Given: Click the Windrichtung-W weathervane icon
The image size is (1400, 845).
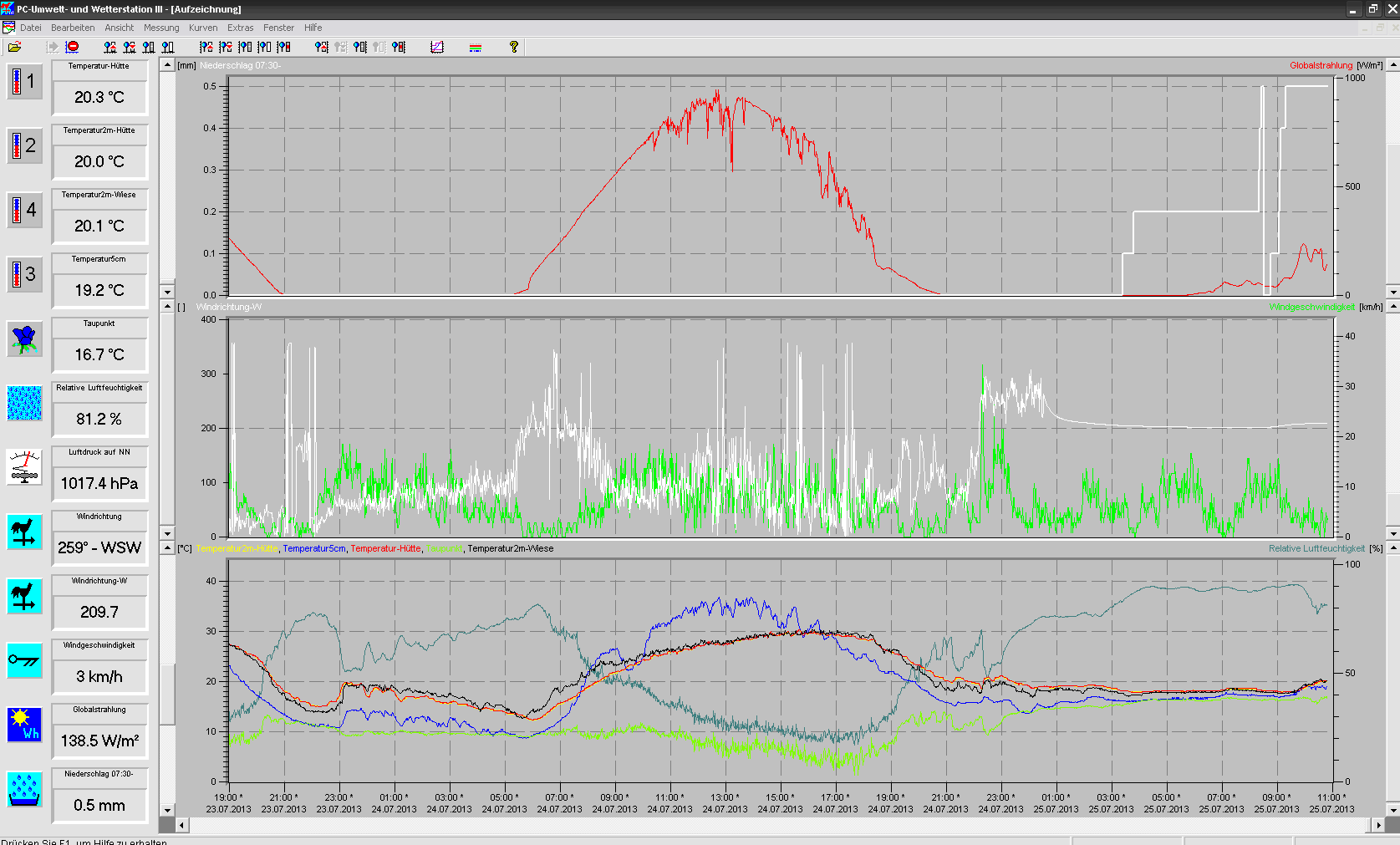Looking at the screenshot, I should click(x=25, y=596).
